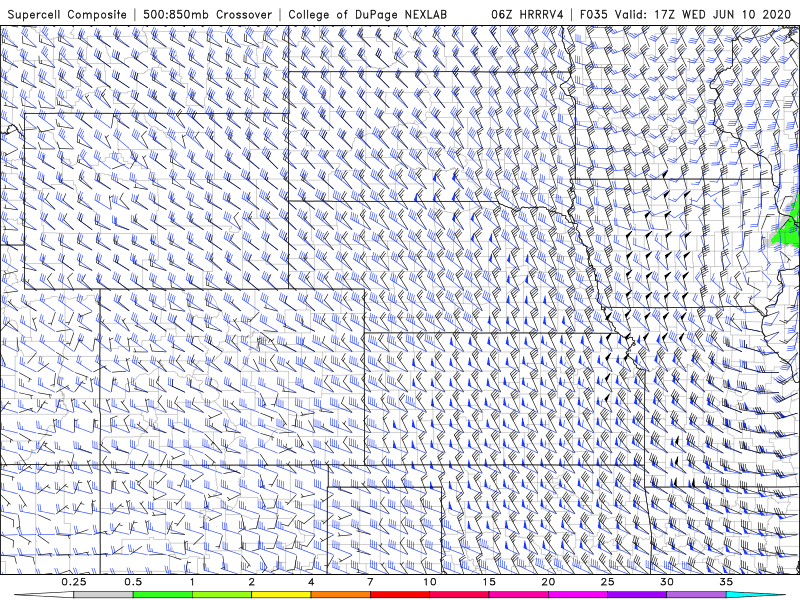
Task: Click the light purple 30–35 color bar segment
Action: (x=696, y=595)
